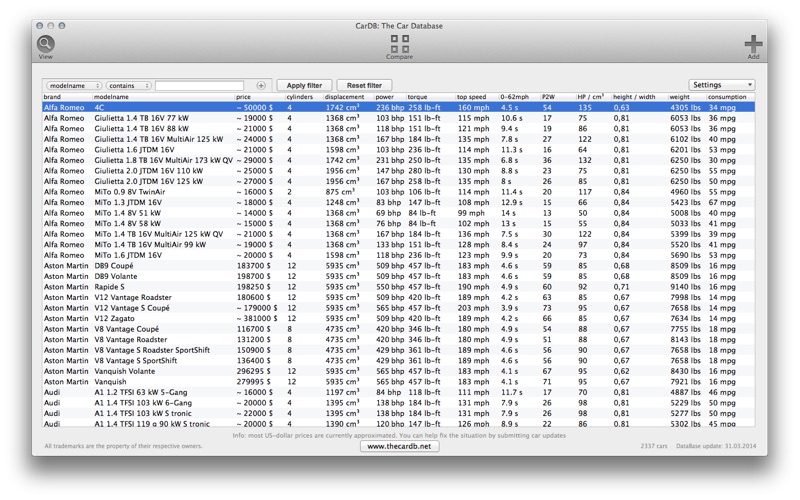Viewport: 800px width, 500px height.
Task: Select Vanquish Volante row
Action: click(x=398, y=371)
